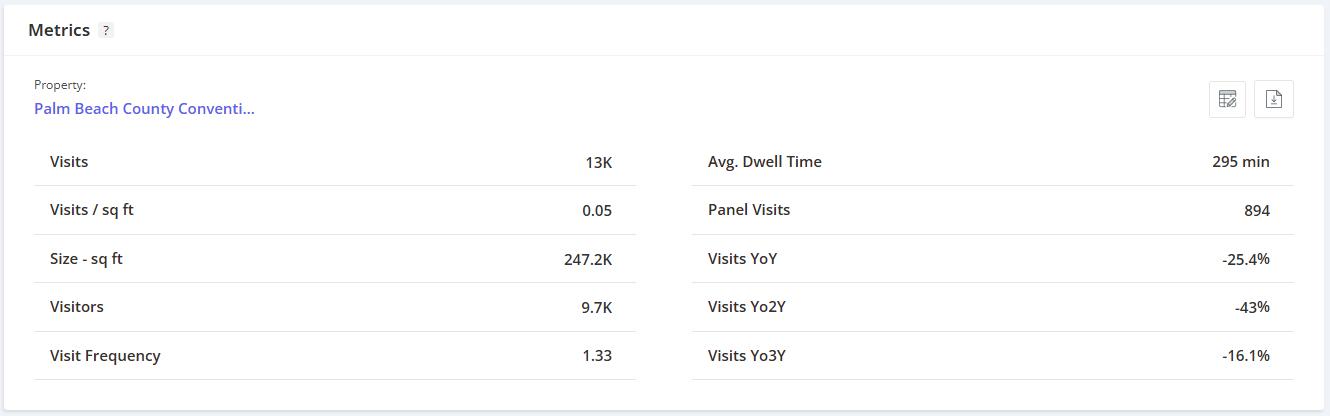This screenshot has height=416, width=1330.
Task: Click the Visits Yo3Y label
Action: [746, 356]
